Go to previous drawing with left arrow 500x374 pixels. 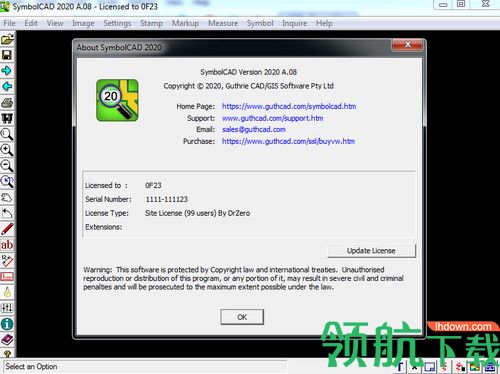click(x=7, y=87)
